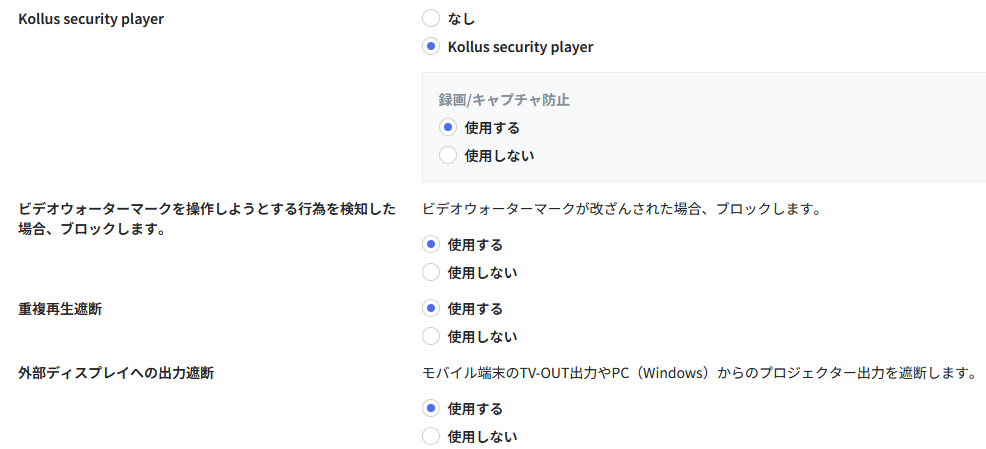
Task: Click the '録画/キャプチャ防止' section heading
Action: coord(504,100)
